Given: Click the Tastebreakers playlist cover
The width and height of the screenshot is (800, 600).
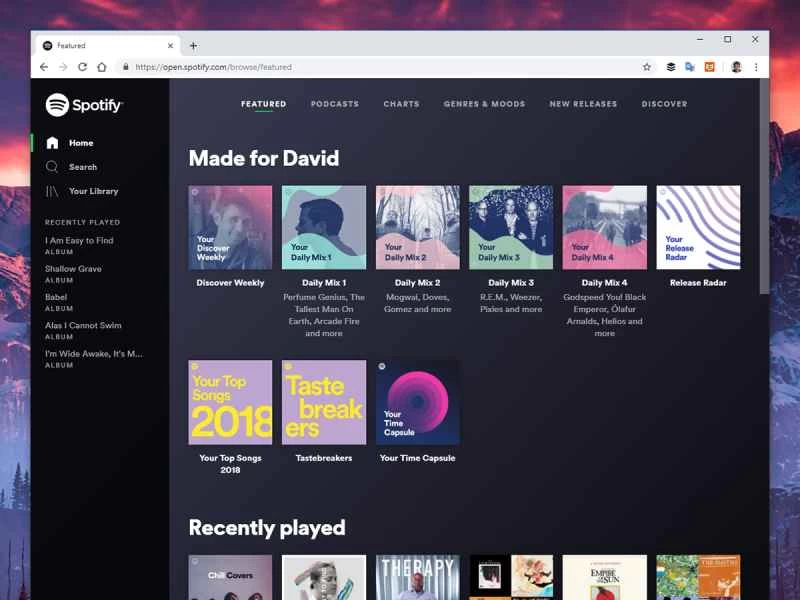Looking at the screenshot, I should click(x=324, y=401).
